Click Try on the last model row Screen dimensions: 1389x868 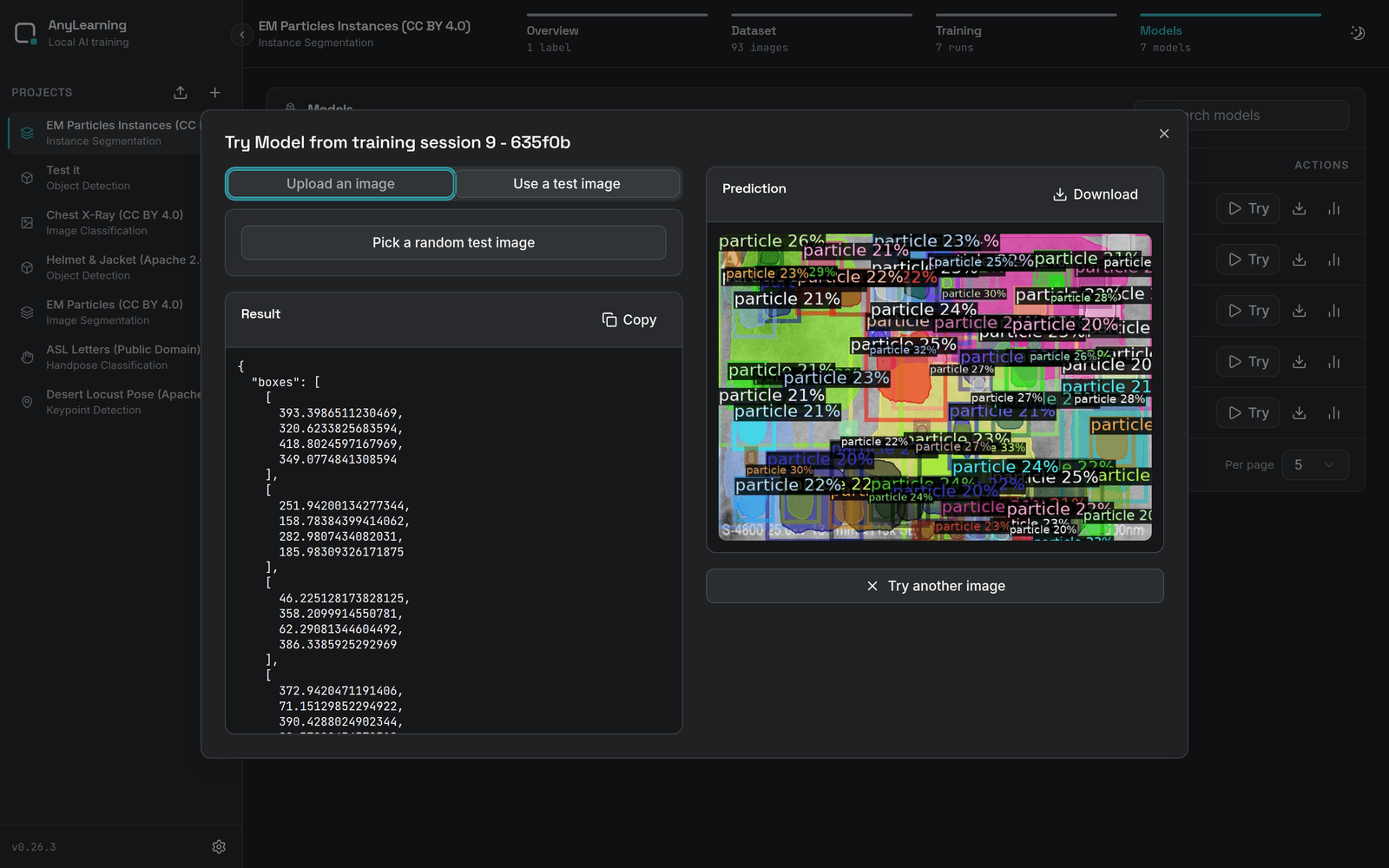(x=1248, y=413)
